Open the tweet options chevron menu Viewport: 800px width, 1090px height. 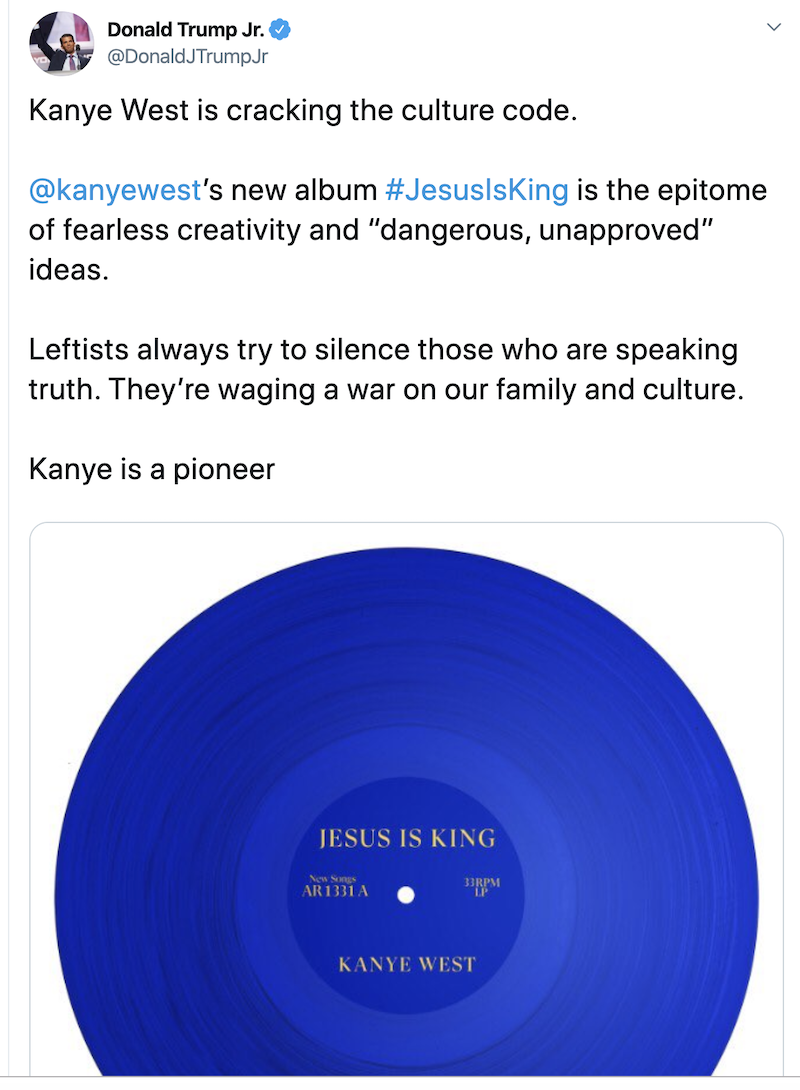click(774, 27)
